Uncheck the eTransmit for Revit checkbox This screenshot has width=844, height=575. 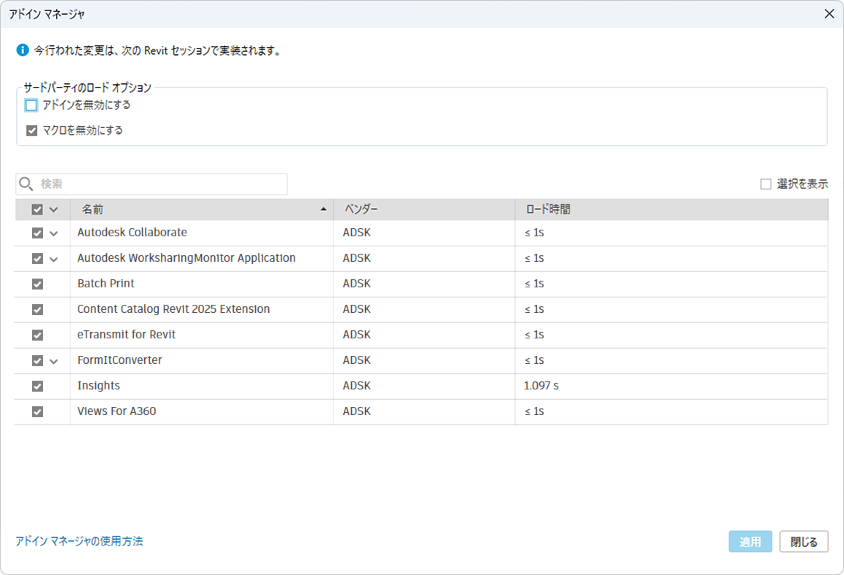[37, 335]
